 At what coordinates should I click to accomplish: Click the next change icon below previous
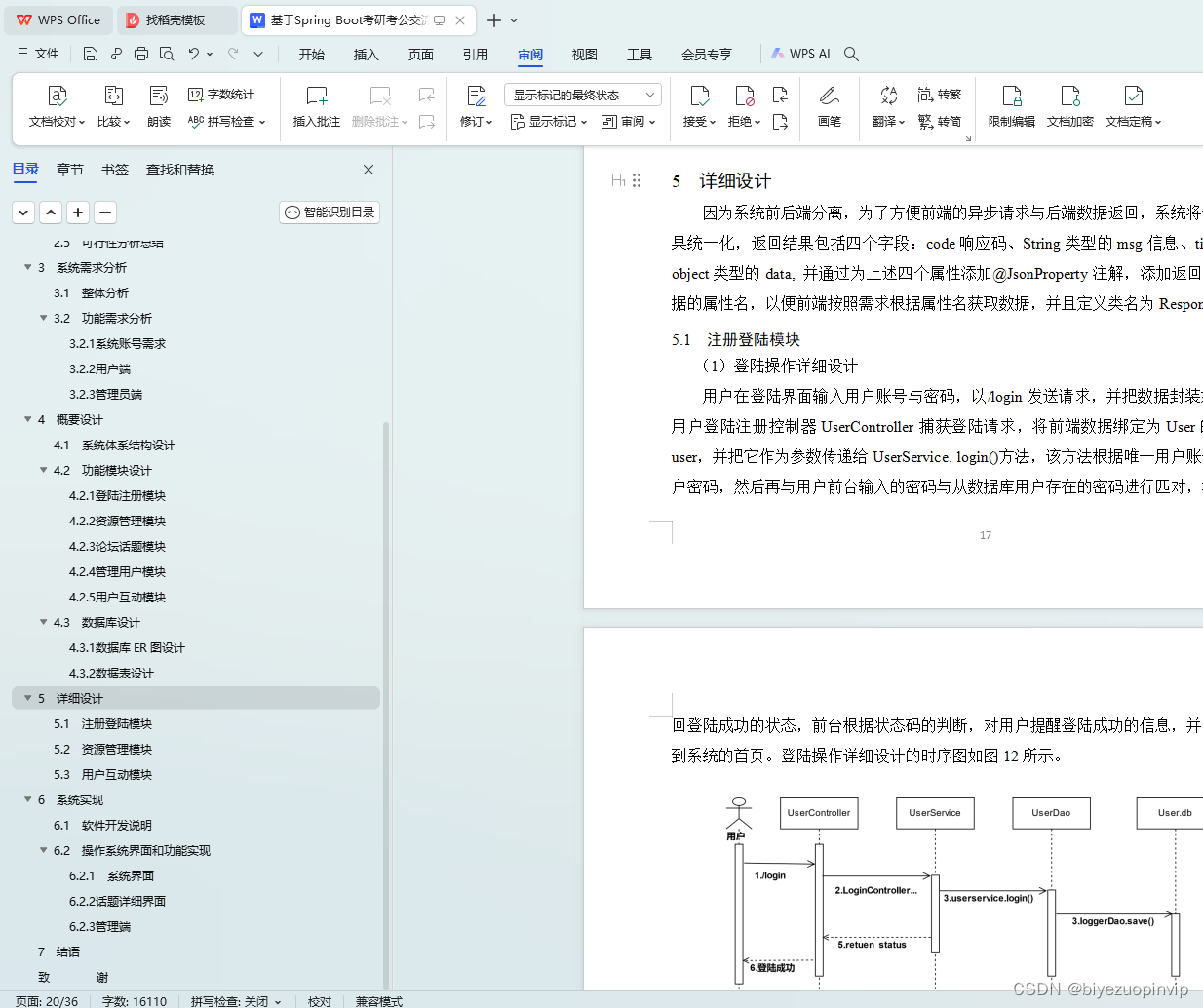pos(780,122)
